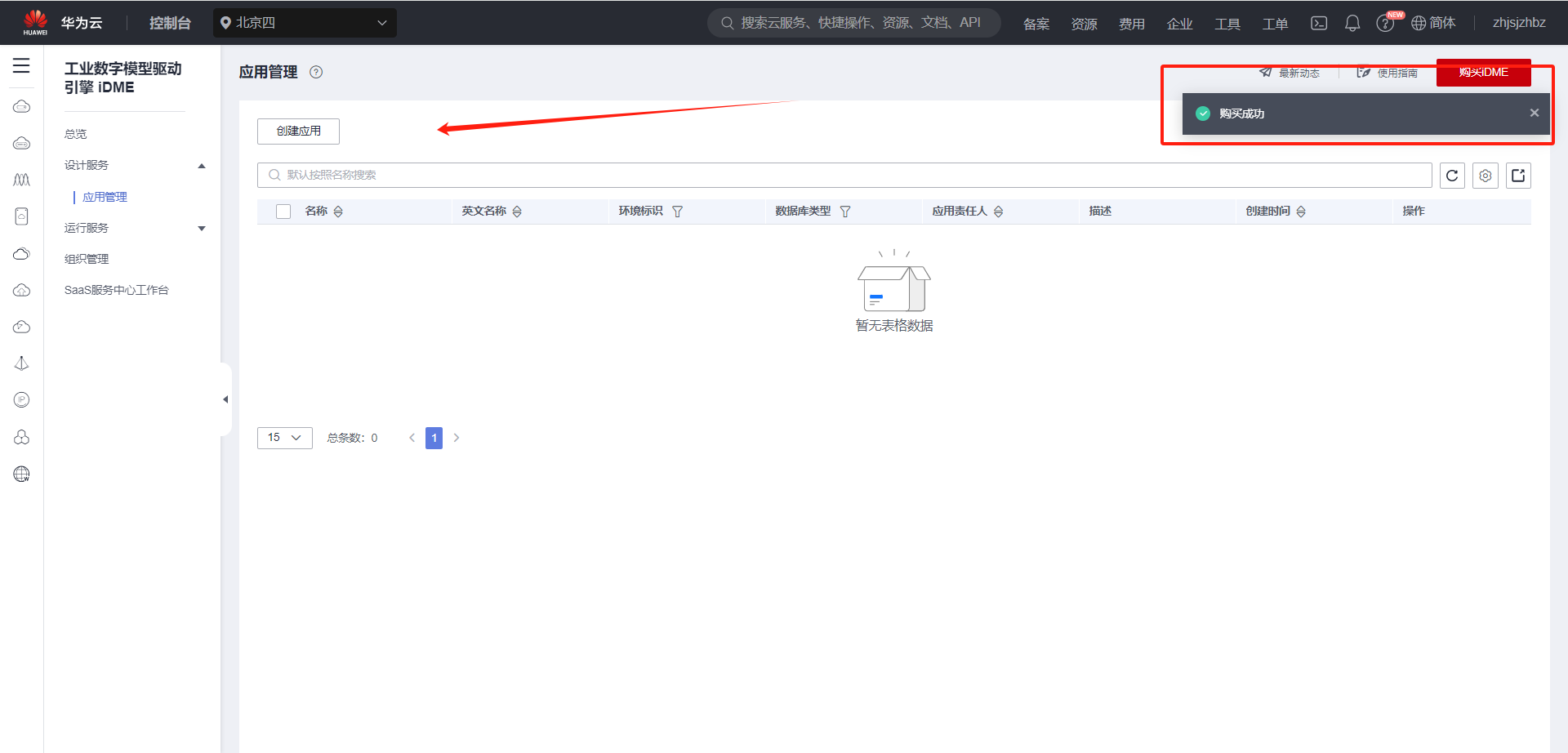Click the 暂无表格数据 empty-state text

(x=894, y=326)
